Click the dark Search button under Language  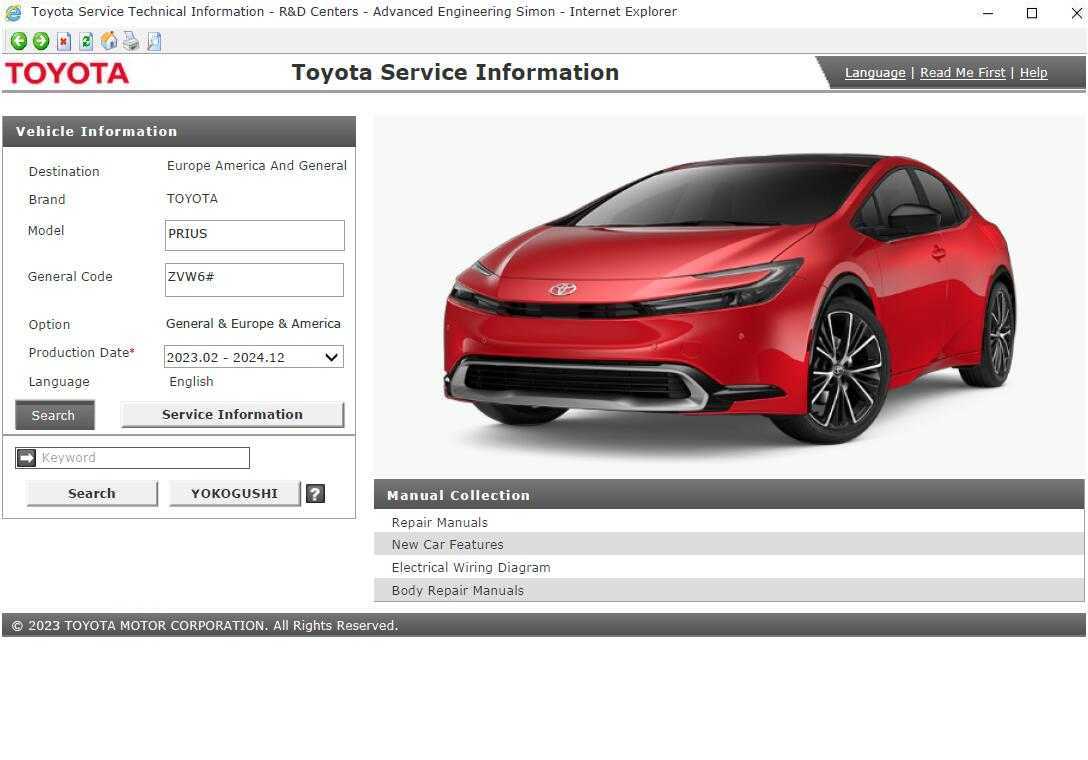tap(55, 415)
